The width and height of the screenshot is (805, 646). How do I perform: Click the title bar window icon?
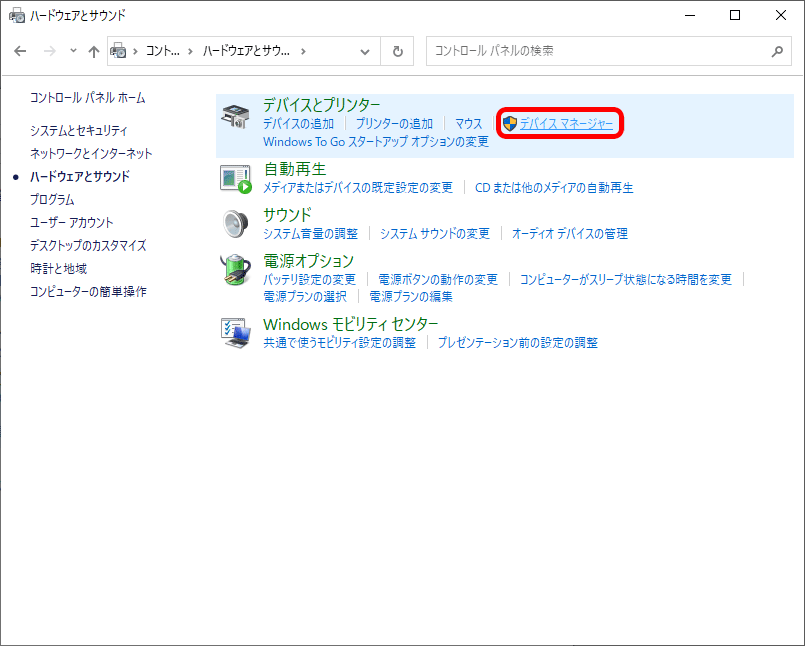click(x=17, y=15)
